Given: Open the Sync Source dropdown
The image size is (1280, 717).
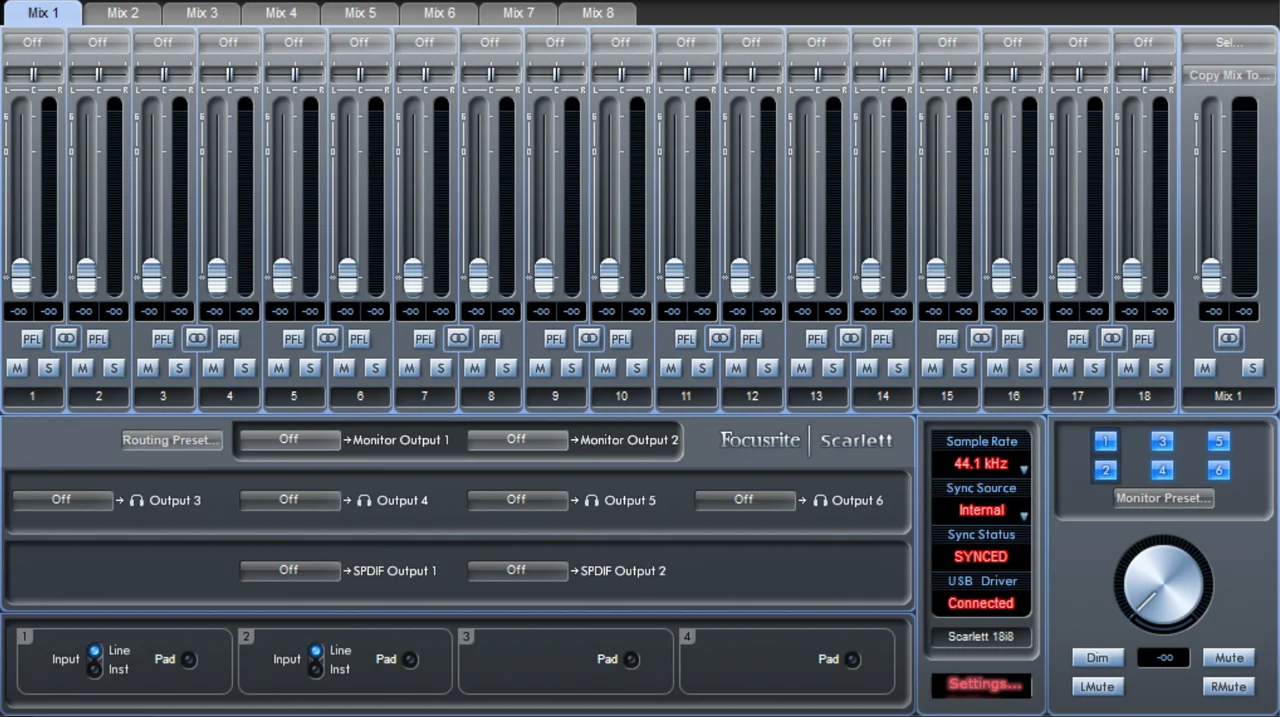Looking at the screenshot, I should pyautogui.click(x=981, y=510).
